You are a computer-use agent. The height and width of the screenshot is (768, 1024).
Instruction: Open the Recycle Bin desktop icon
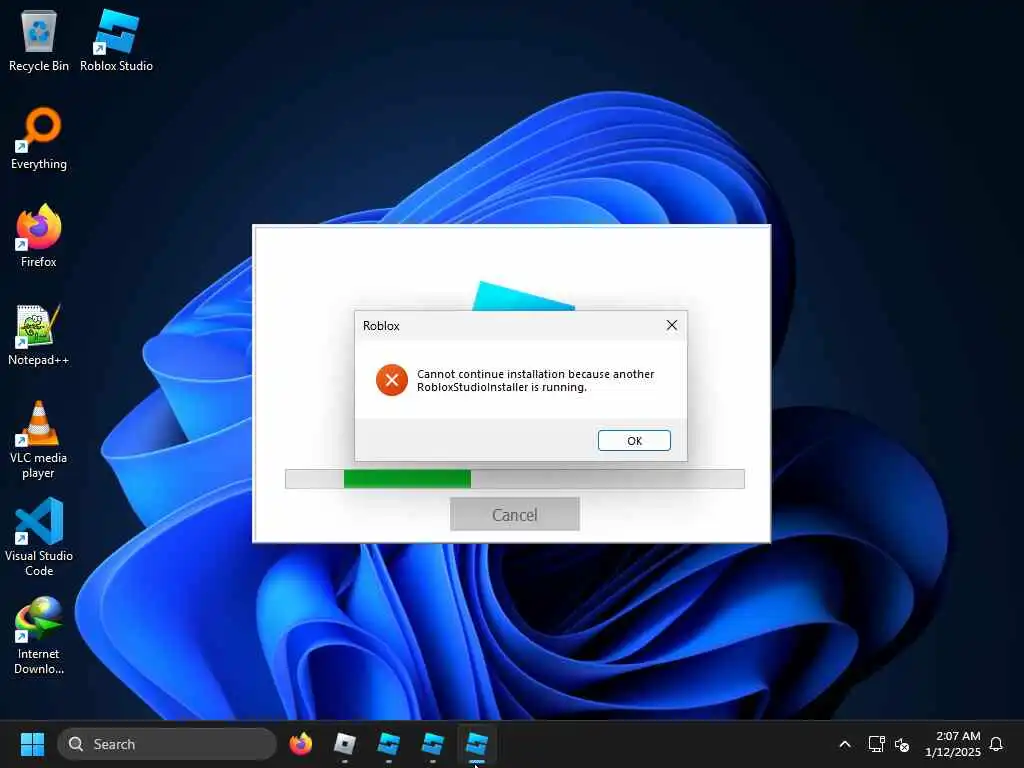coord(39,40)
